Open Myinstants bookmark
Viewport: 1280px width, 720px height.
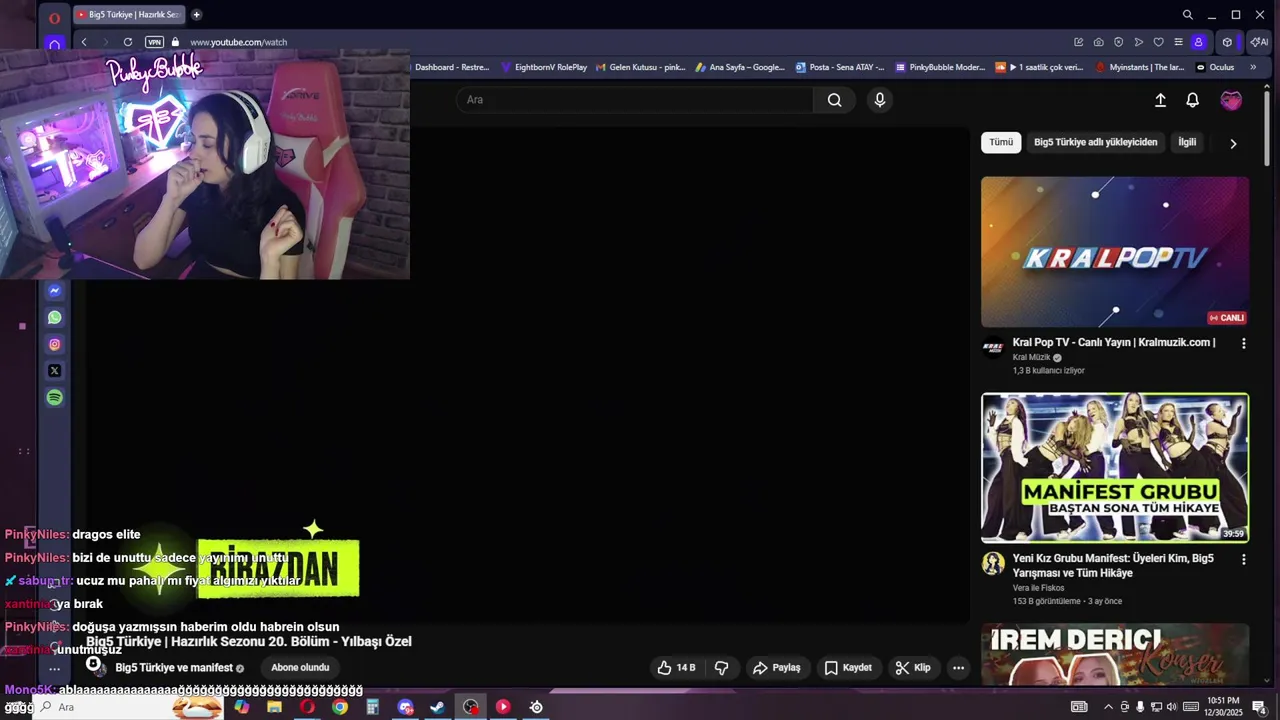1141,67
